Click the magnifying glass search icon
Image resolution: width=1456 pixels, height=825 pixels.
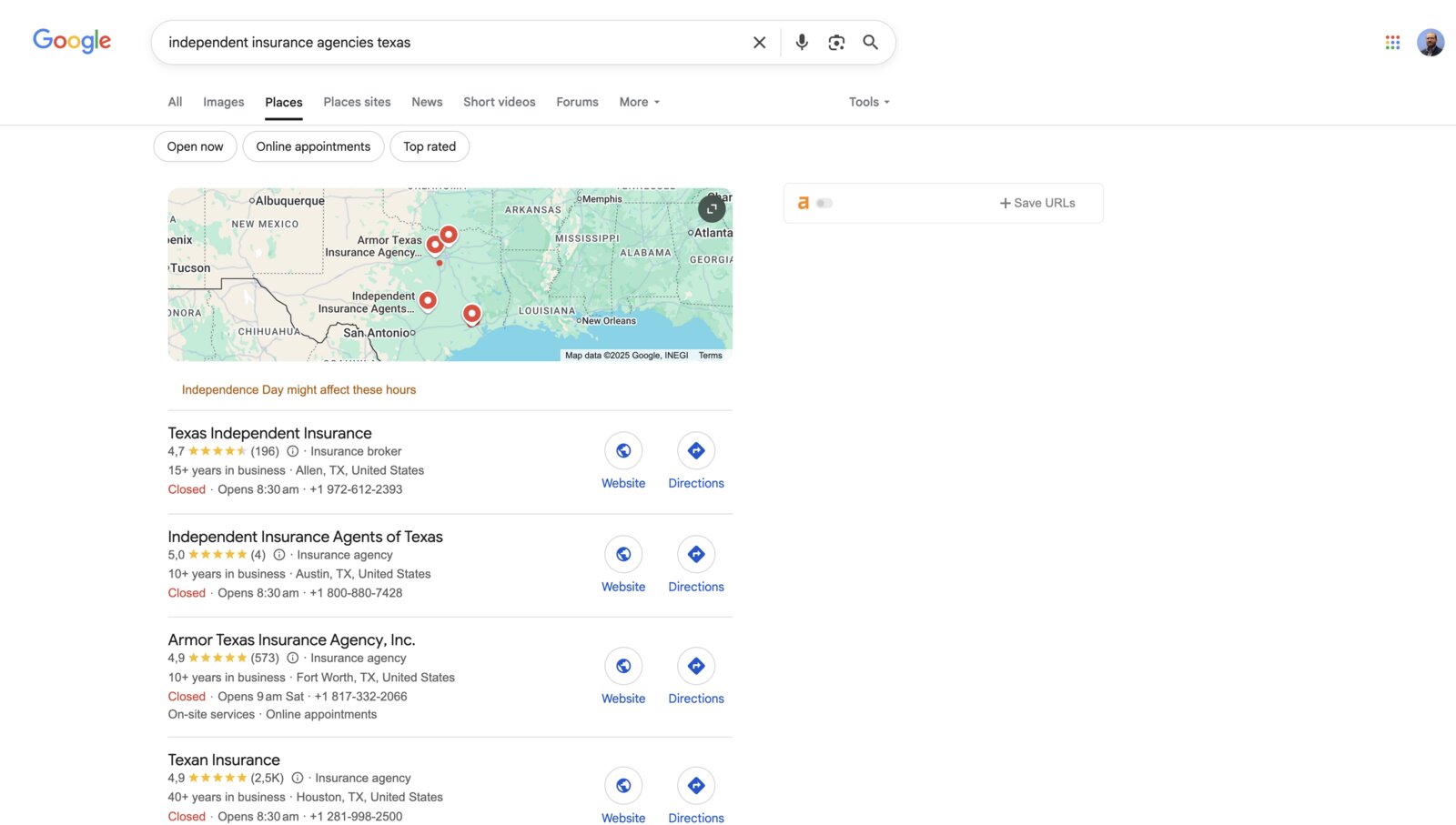pyautogui.click(x=871, y=42)
